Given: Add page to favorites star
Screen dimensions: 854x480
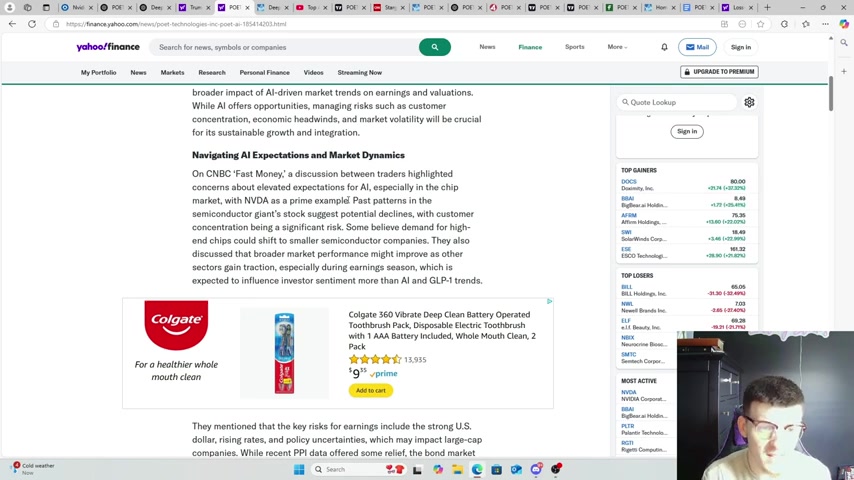Looking at the screenshot, I should point(760,24).
